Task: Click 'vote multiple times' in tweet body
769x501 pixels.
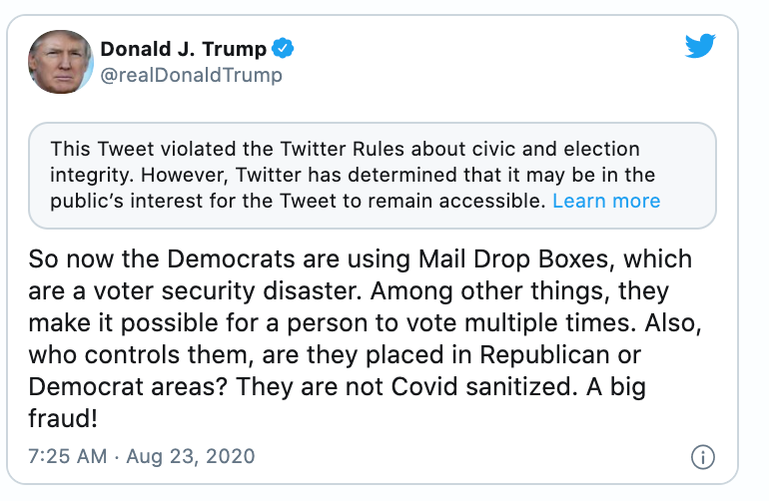Action: point(513,323)
